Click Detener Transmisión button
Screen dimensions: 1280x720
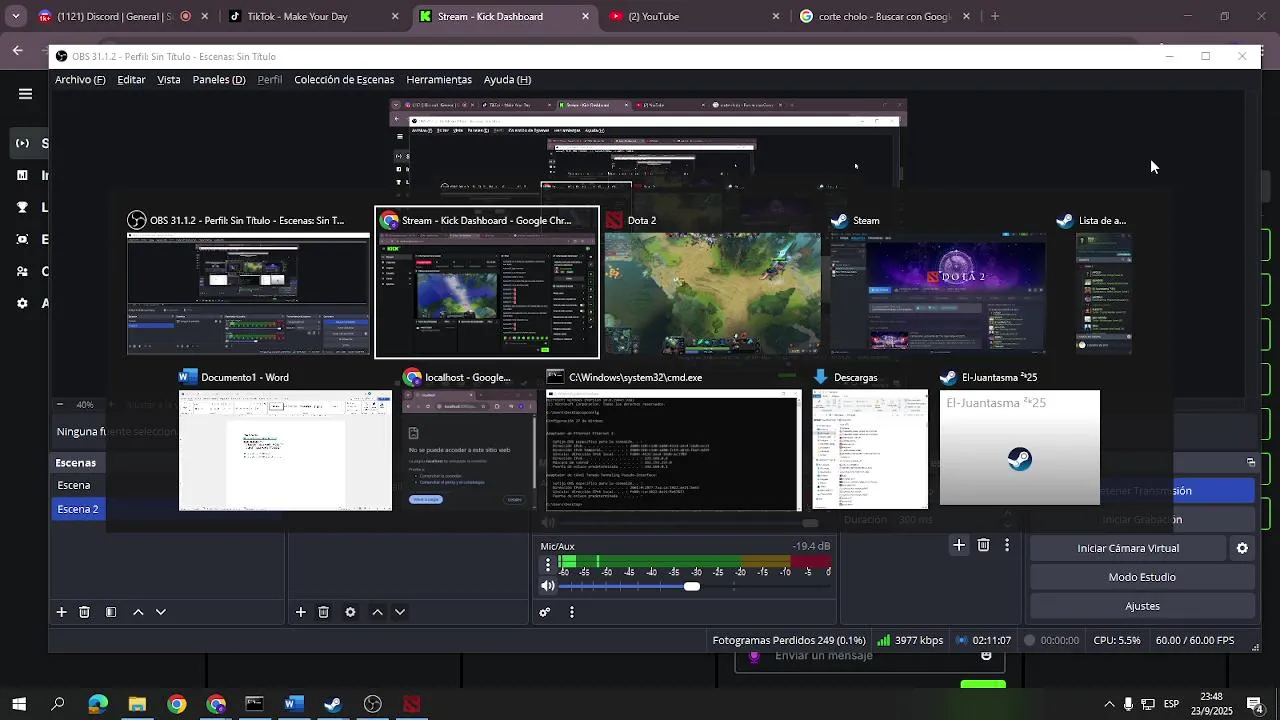pyautogui.click(x=1143, y=491)
